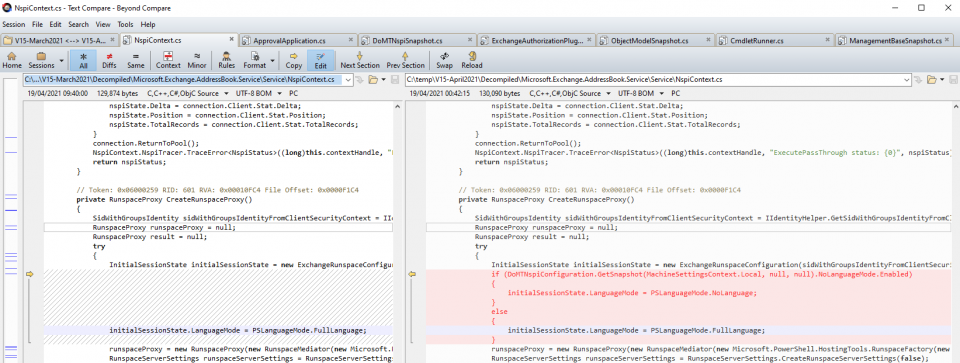Jump to Next Section

pyautogui.click(x=360, y=60)
